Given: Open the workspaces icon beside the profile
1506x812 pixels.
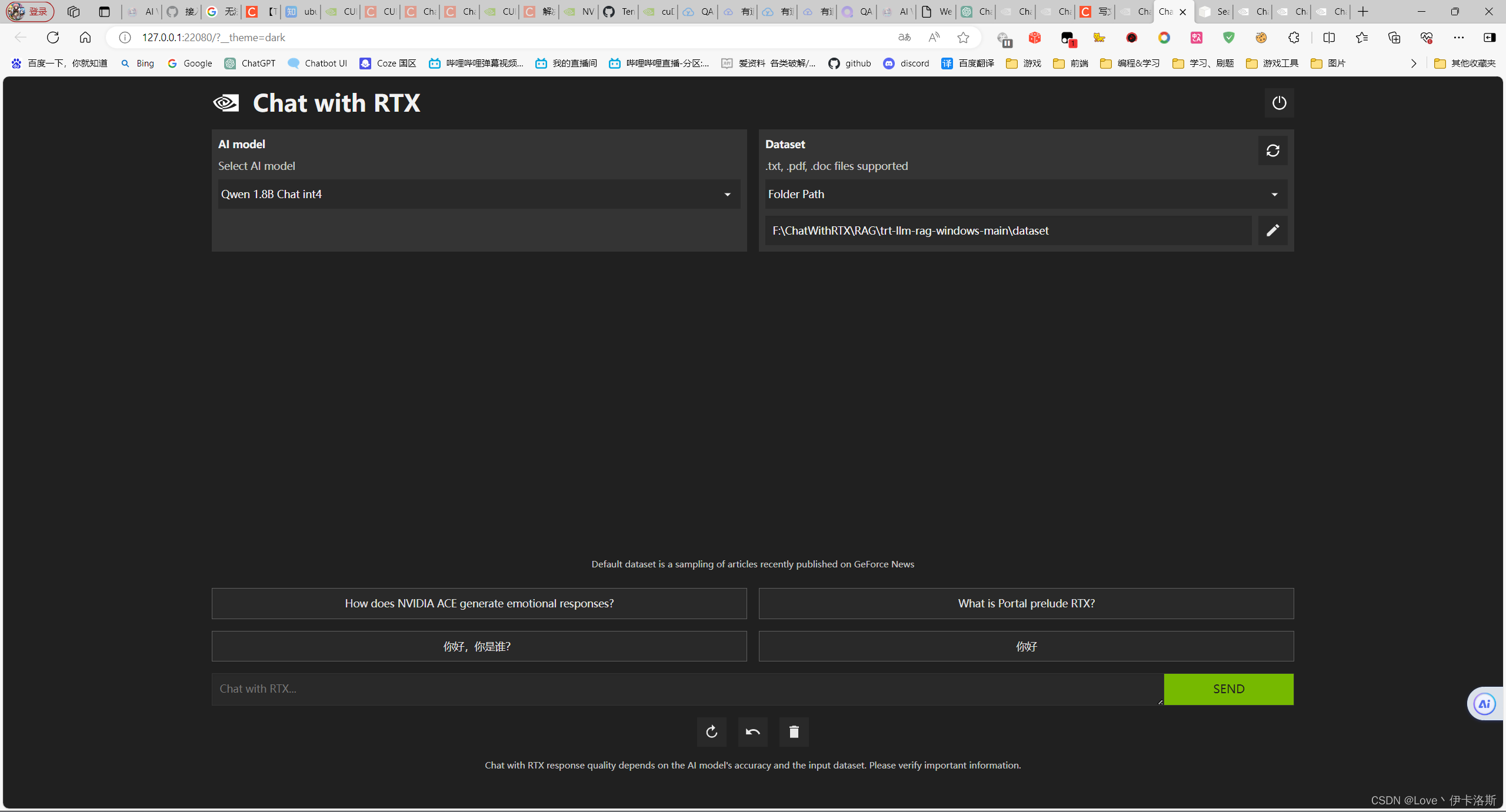Looking at the screenshot, I should point(74,12).
